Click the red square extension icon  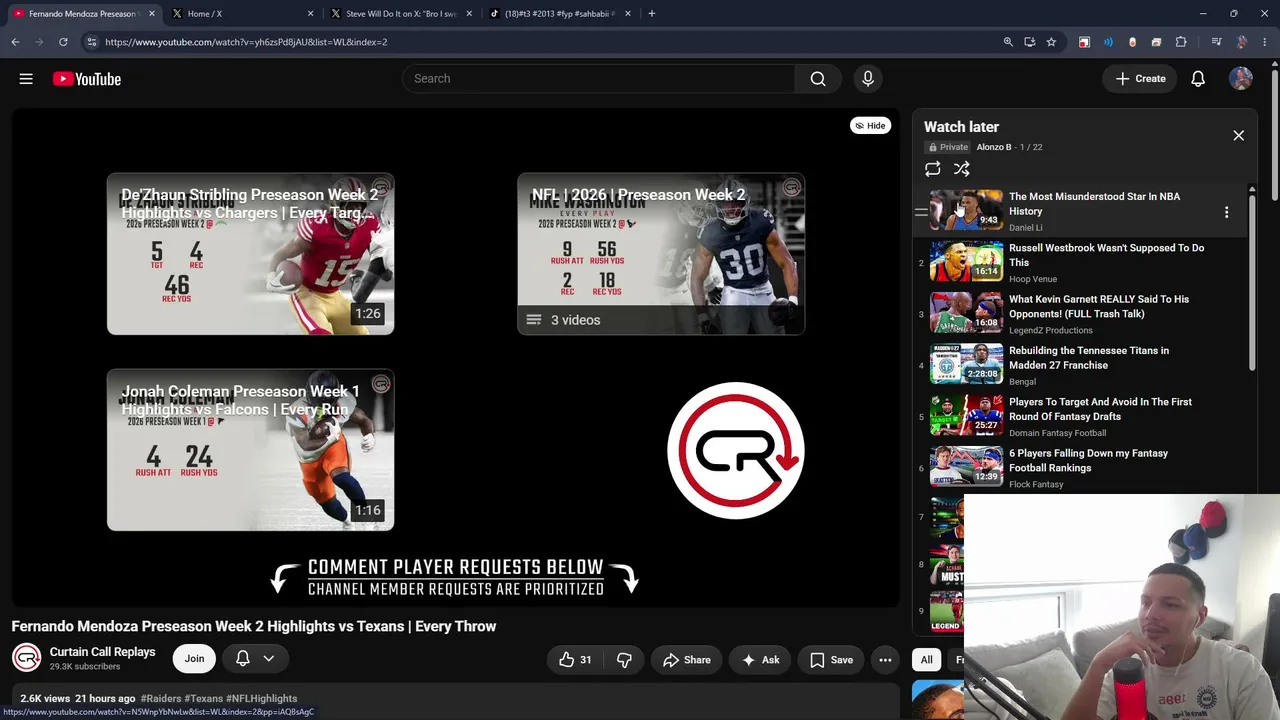coord(1084,42)
